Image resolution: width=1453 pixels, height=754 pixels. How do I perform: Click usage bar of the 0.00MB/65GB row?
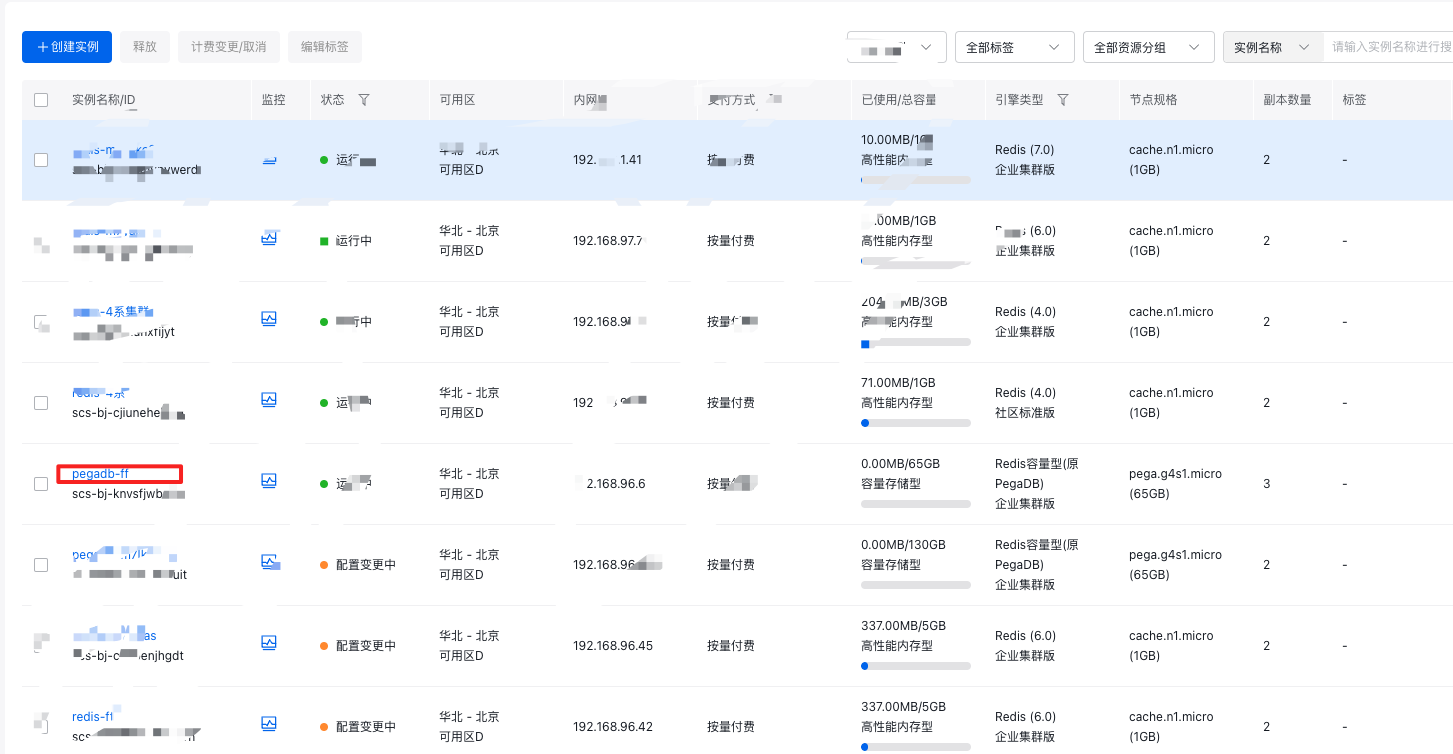(916, 504)
